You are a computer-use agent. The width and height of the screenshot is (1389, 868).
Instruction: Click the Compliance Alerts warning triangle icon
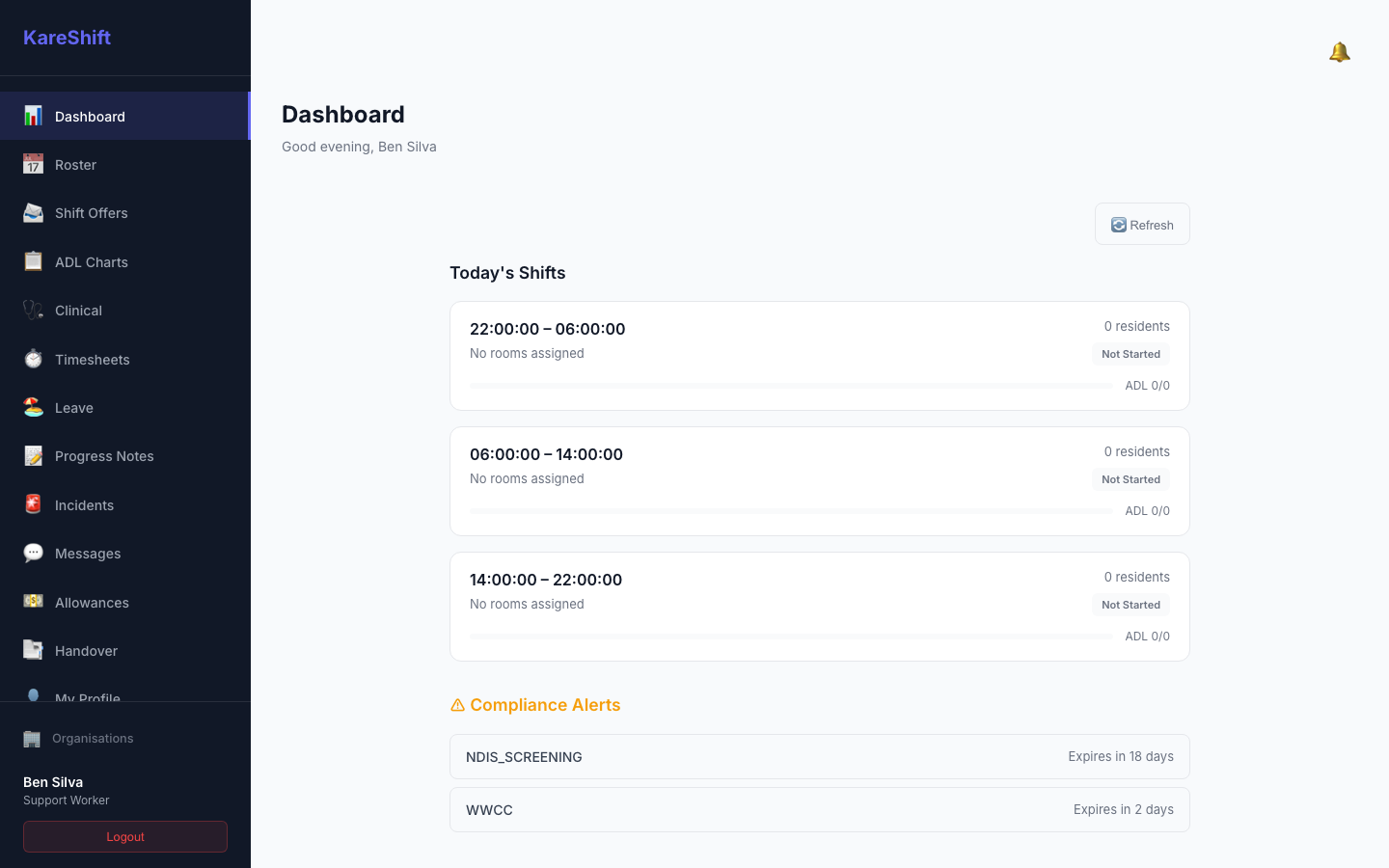pos(457,705)
